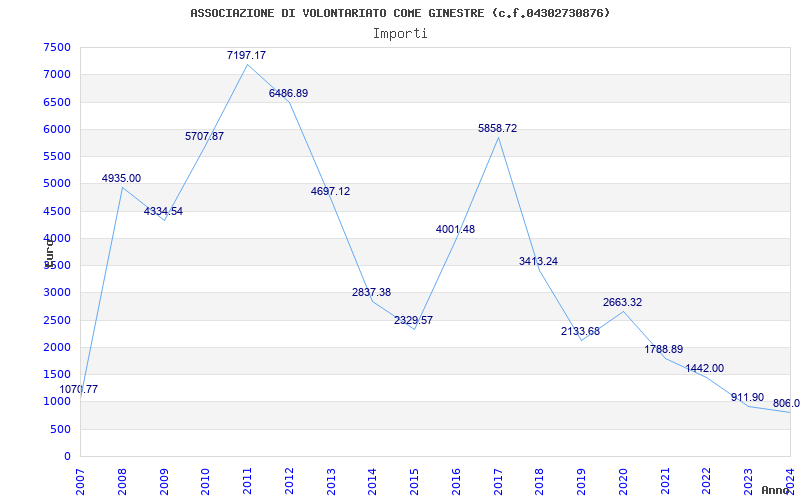The image size is (800, 500).
Task: Click x-axis year 2010
Action: click(206, 481)
